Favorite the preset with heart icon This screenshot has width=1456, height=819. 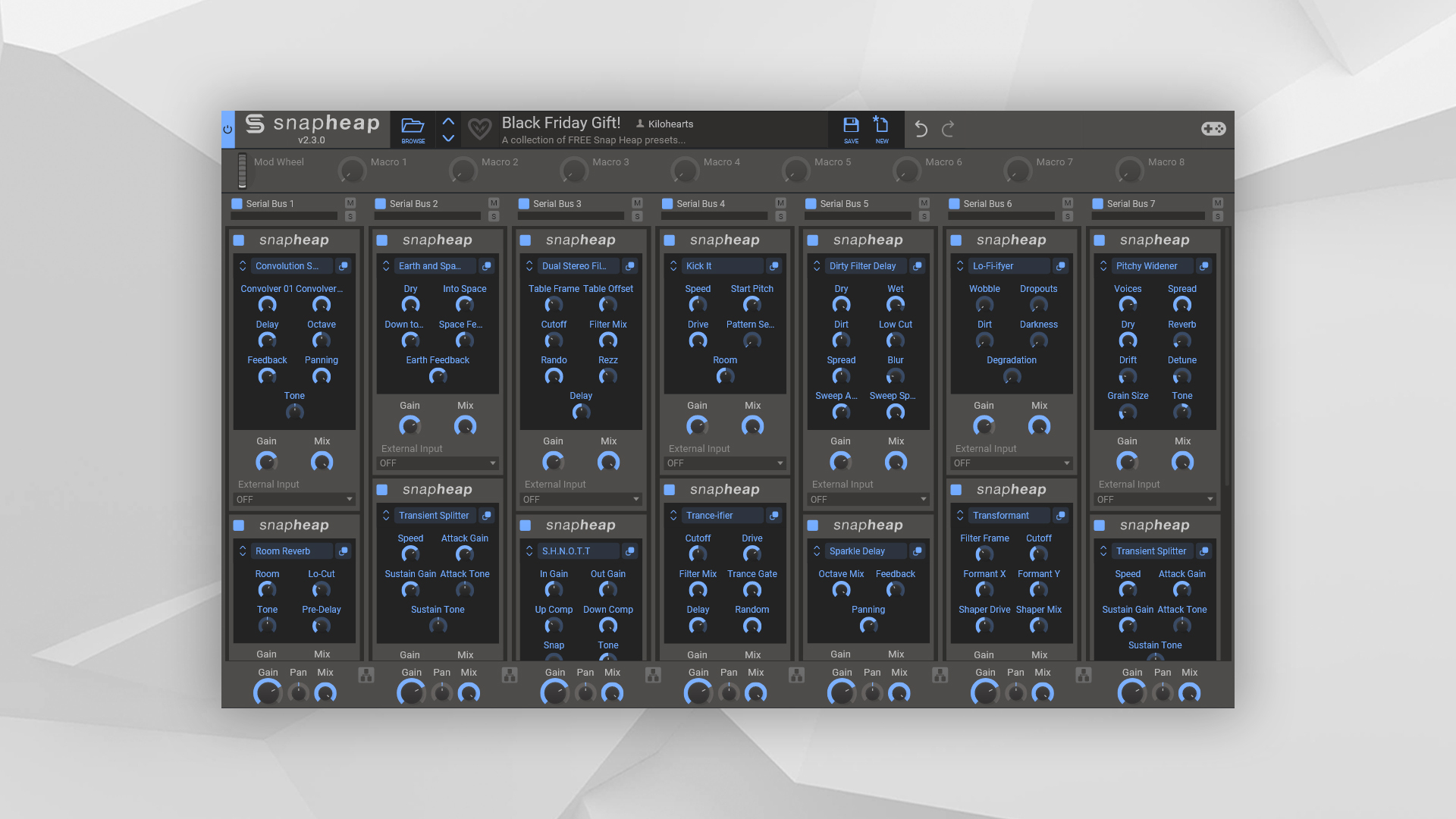[x=479, y=129]
